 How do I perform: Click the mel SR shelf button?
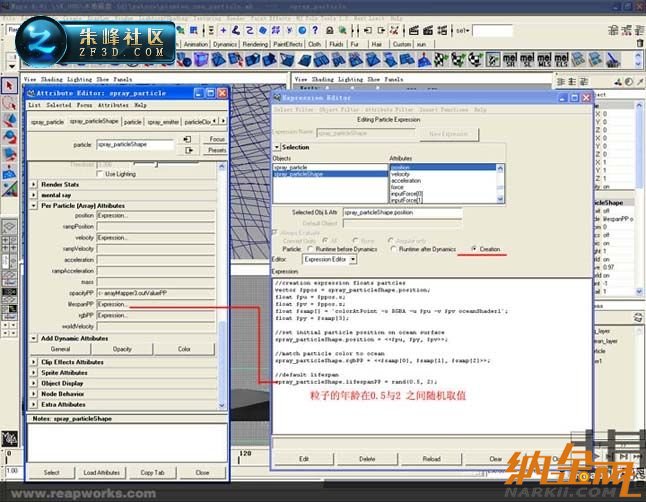(510, 60)
